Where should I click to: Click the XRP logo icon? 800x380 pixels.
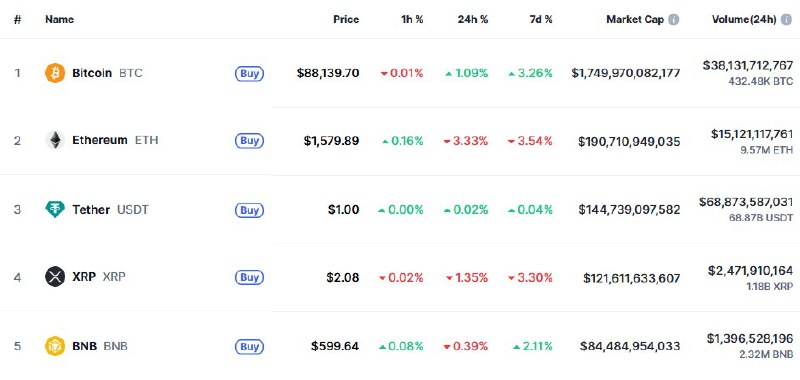tap(55, 277)
